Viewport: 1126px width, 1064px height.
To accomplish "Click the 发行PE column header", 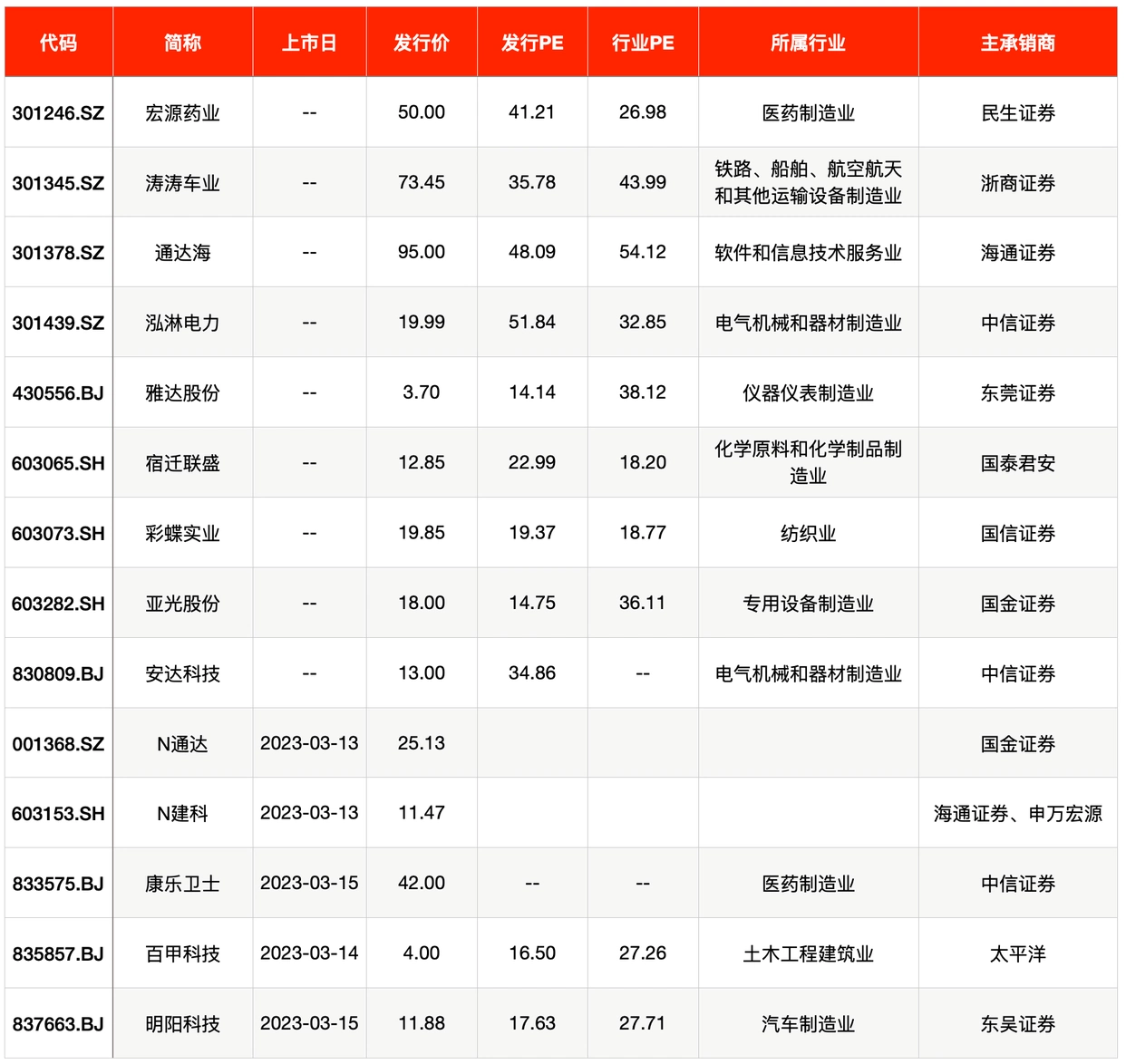I will 531,42.
